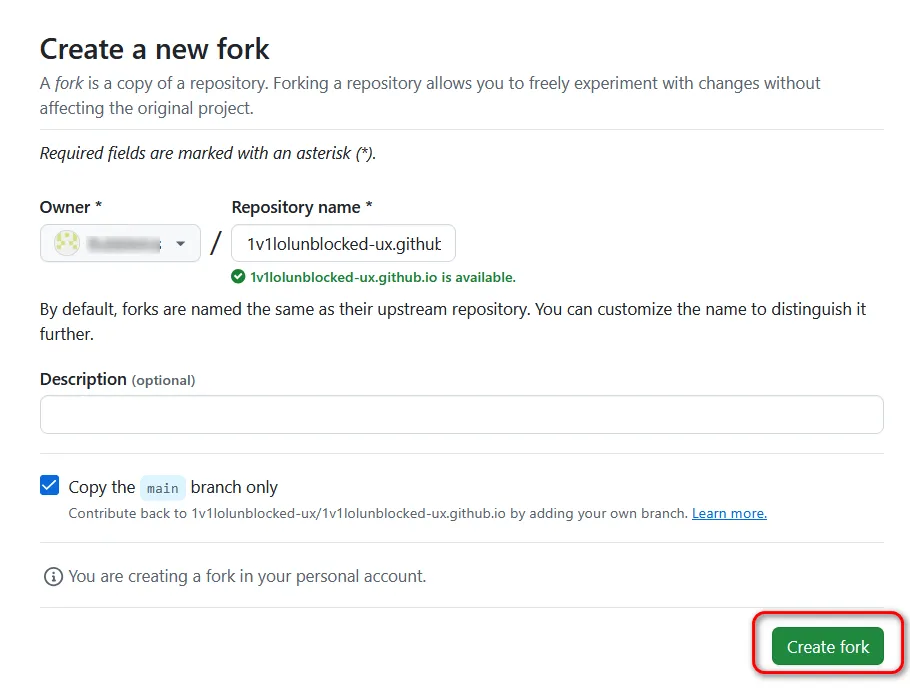Click the asterisk next to Owner label
The height and width of the screenshot is (691, 910).
click(x=97, y=207)
